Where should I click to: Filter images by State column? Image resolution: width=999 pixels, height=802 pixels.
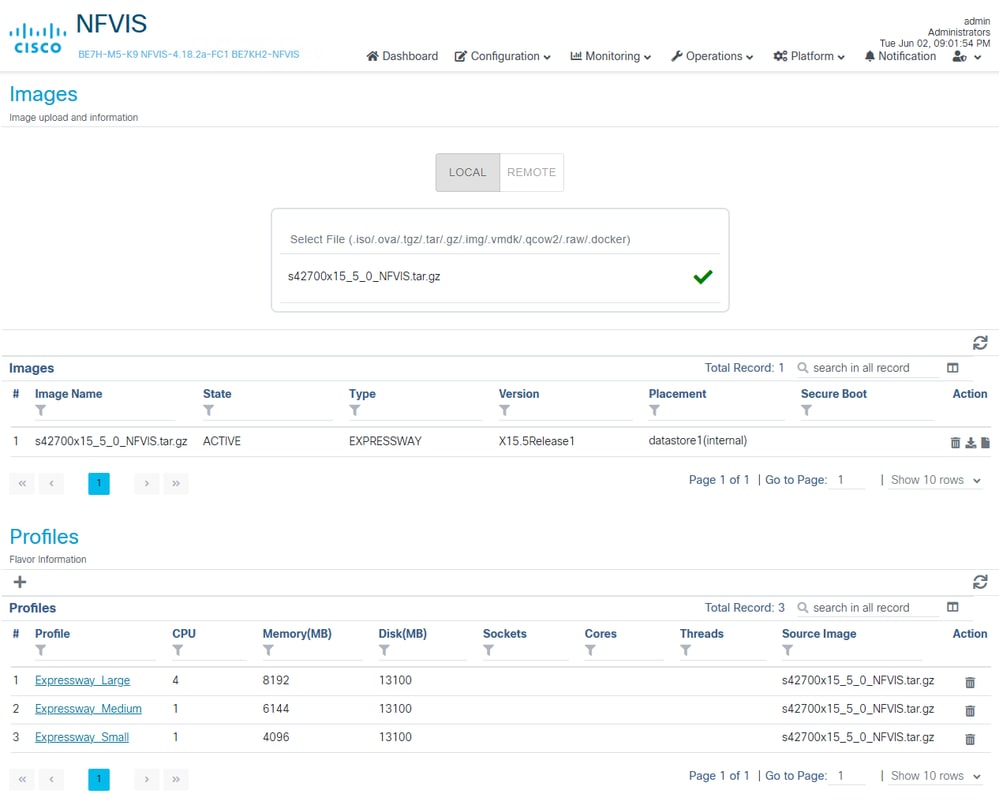pyautogui.click(x=208, y=410)
